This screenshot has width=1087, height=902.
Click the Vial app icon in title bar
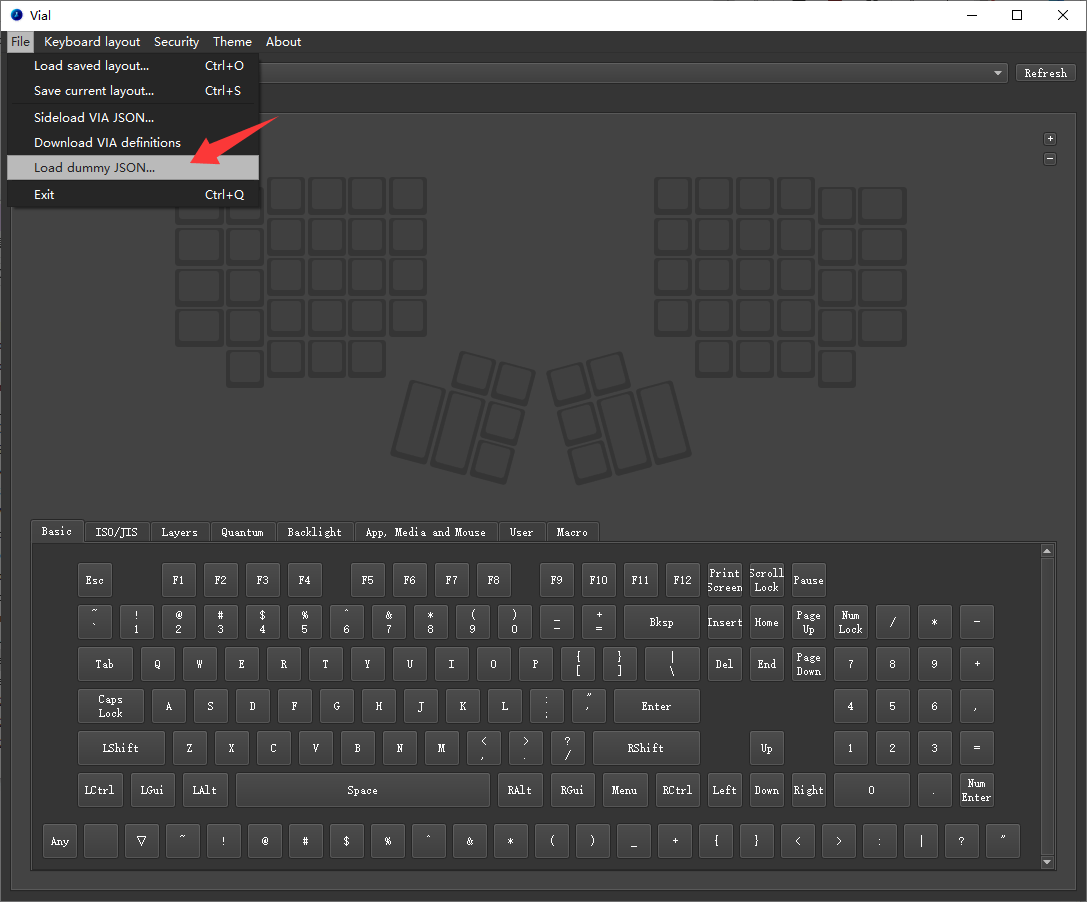click(16, 15)
